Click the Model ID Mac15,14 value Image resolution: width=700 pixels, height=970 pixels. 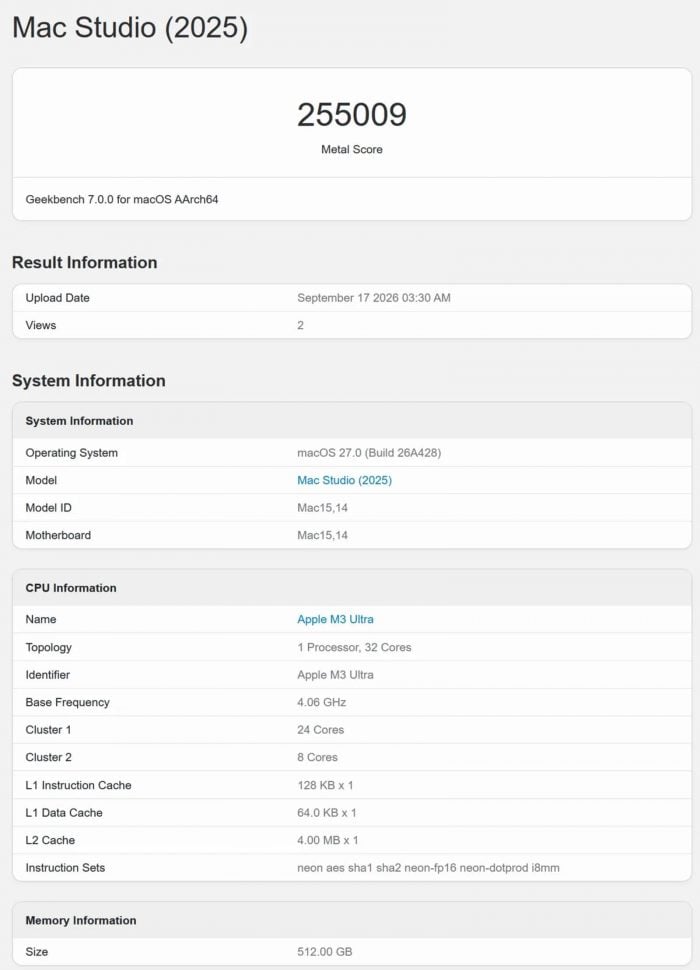322,508
